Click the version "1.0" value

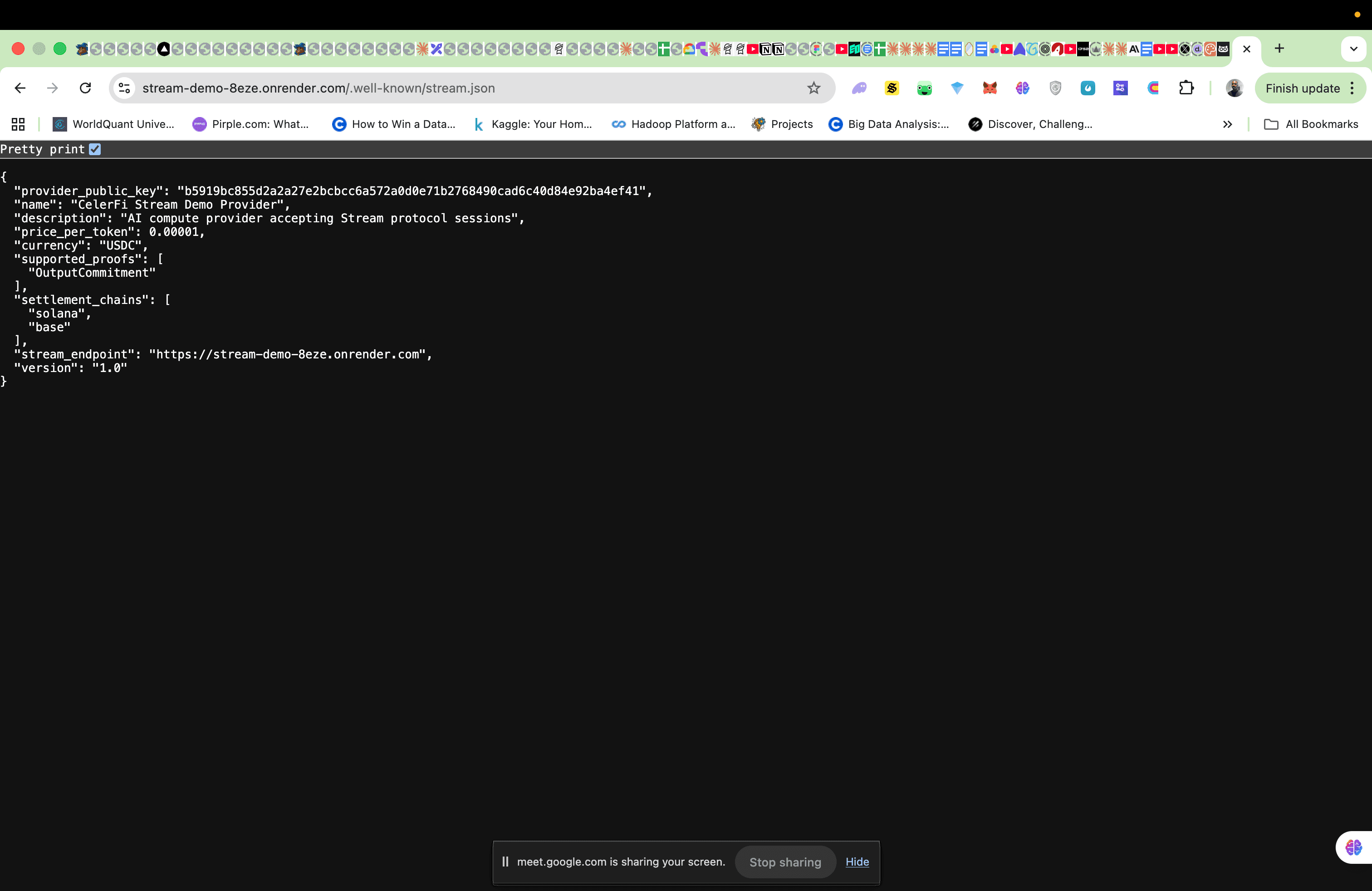coord(109,367)
